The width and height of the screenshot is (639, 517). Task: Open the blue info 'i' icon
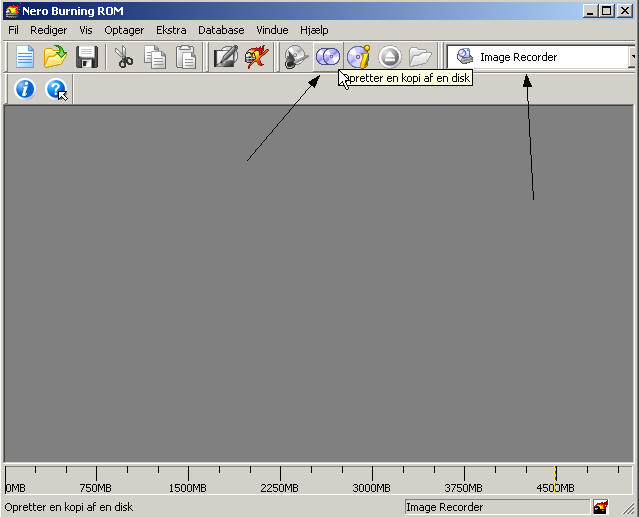click(24, 89)
